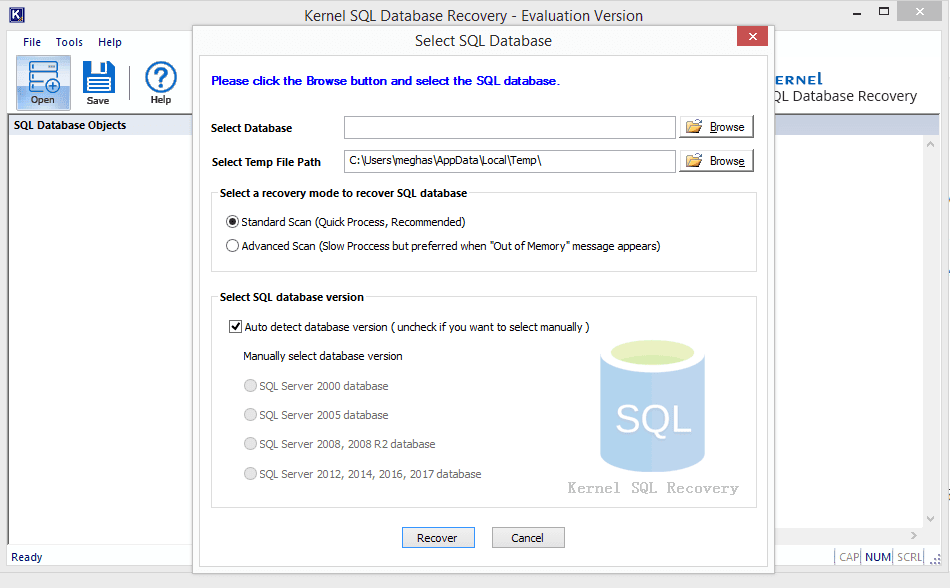Image resolution: width=950 pixels, height=588 pixels.
Task: Open the File menu
Action: (32, 42)
